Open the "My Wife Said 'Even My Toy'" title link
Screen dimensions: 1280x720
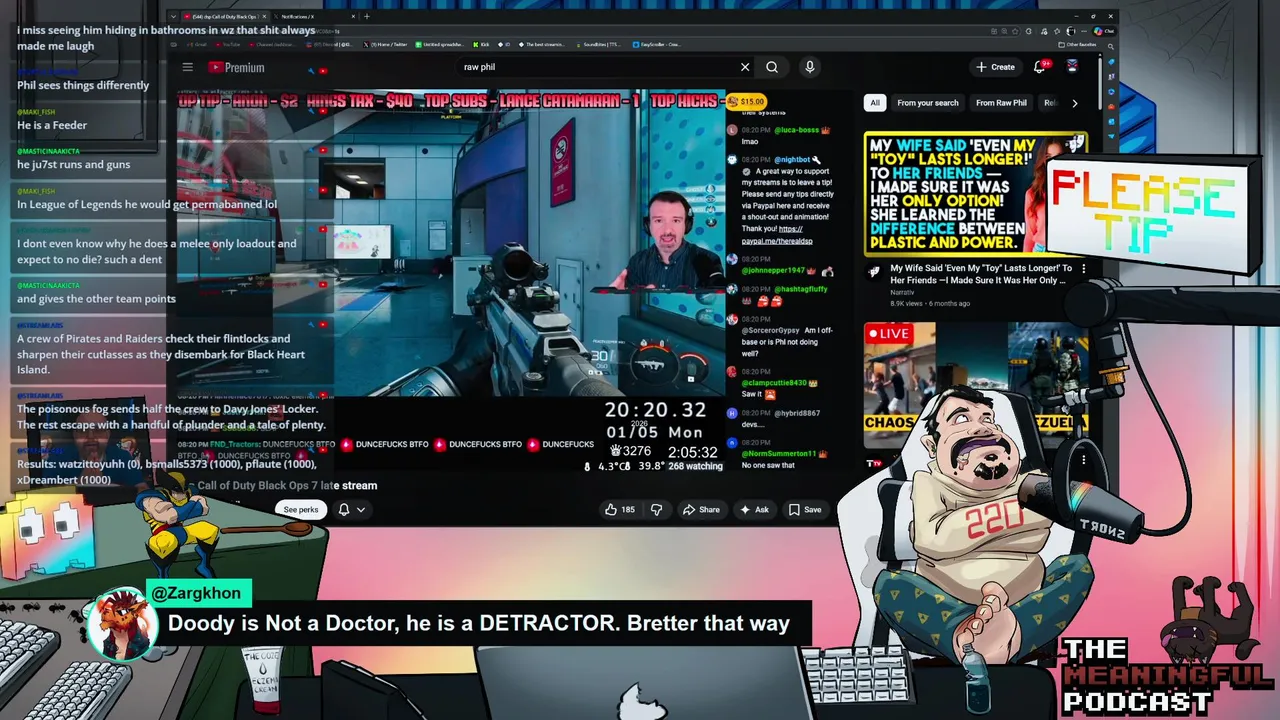pyautogui.click(x=981, y=274)
